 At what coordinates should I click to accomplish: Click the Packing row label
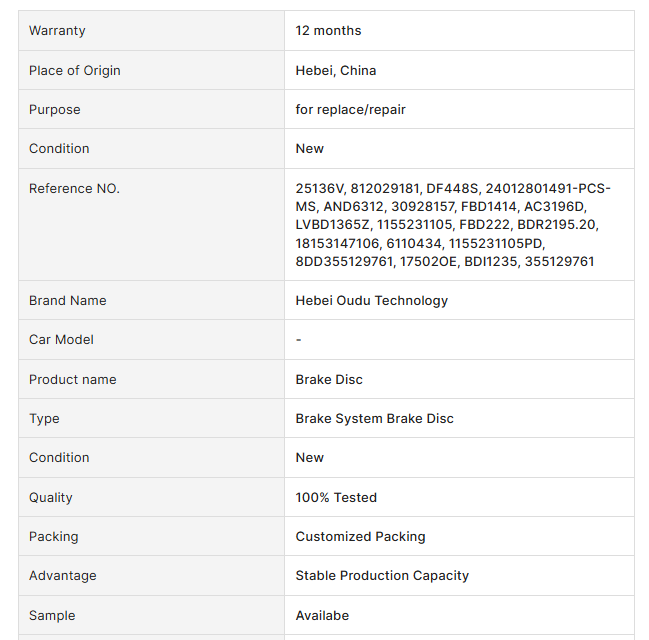click(54, 536)
